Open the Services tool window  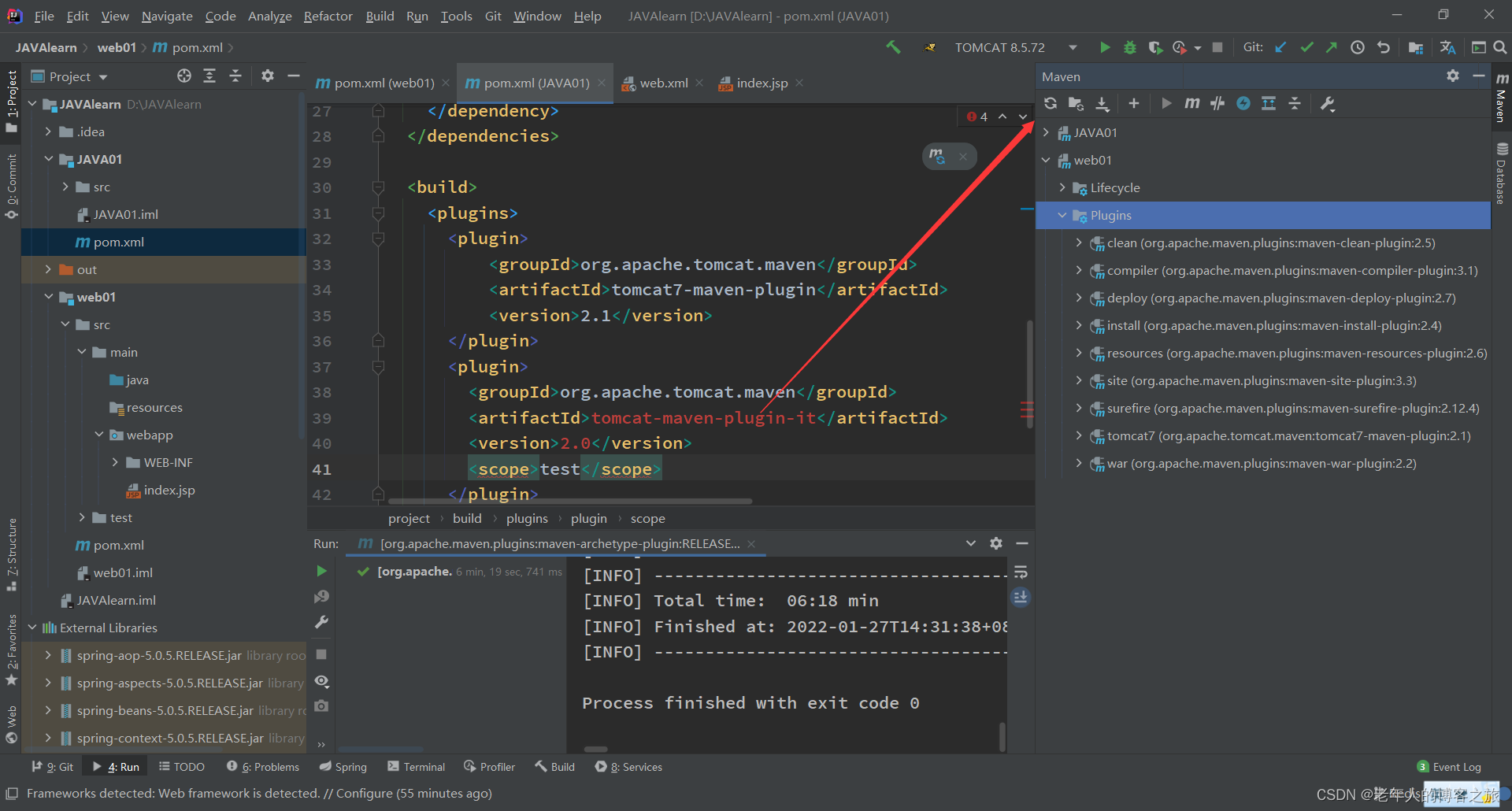coord(628,767)
